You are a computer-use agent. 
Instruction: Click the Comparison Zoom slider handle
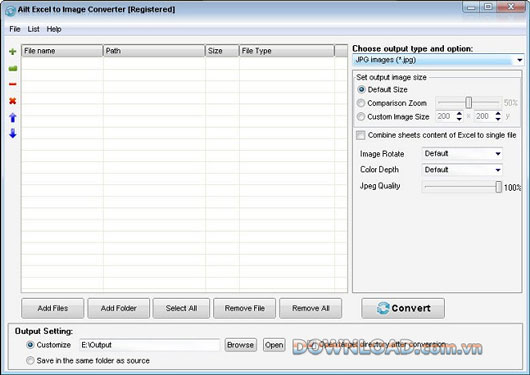tap(468, 103)
